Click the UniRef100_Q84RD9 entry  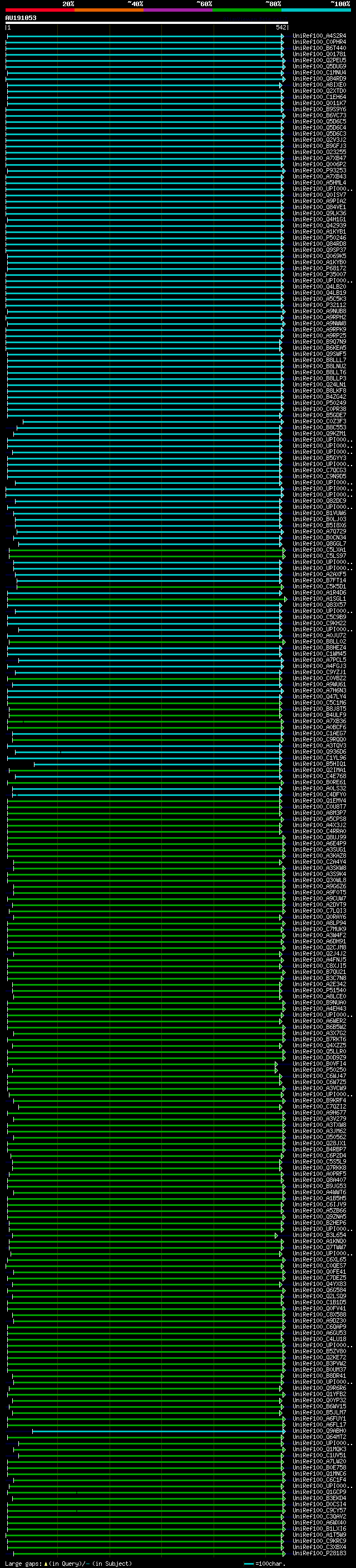(x=319, y=78)
